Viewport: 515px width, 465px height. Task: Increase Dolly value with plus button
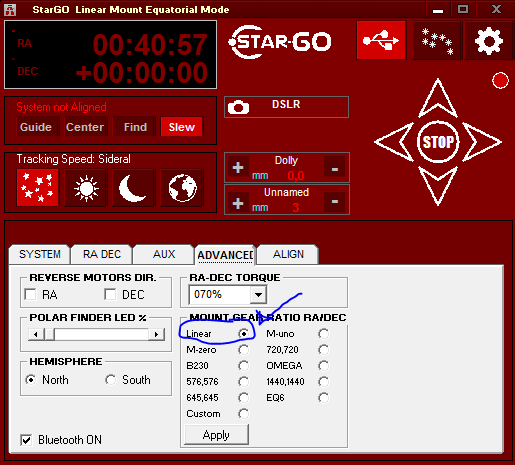(238, 167)
